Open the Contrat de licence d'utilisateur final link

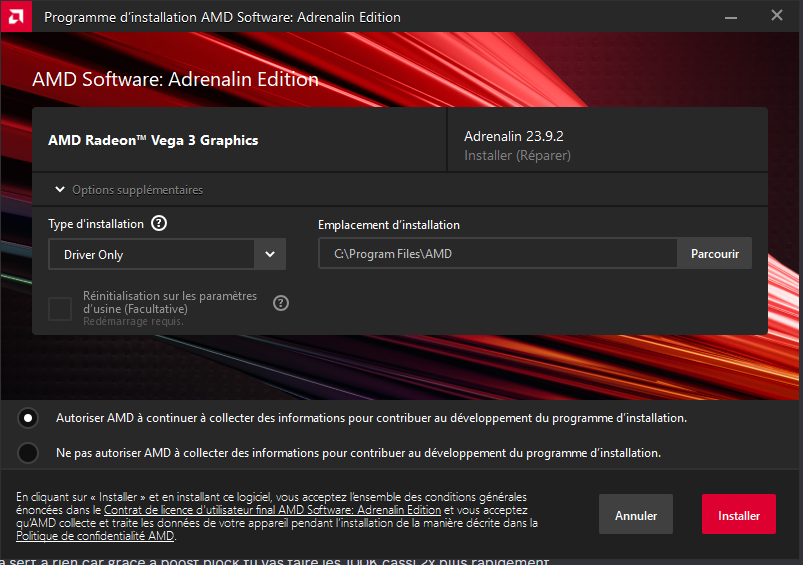point(272,510)
